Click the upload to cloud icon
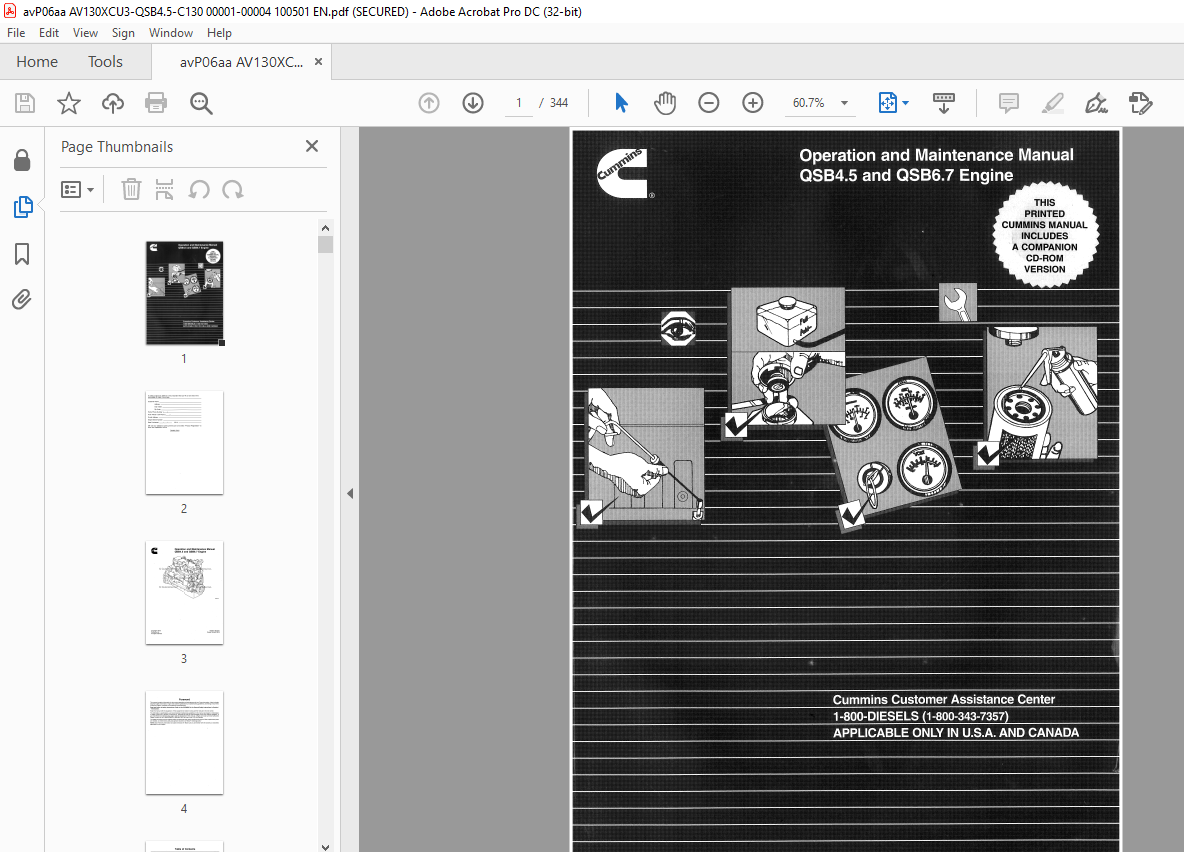Viewport: 1184px width, 852px height. tap(113, 103)
